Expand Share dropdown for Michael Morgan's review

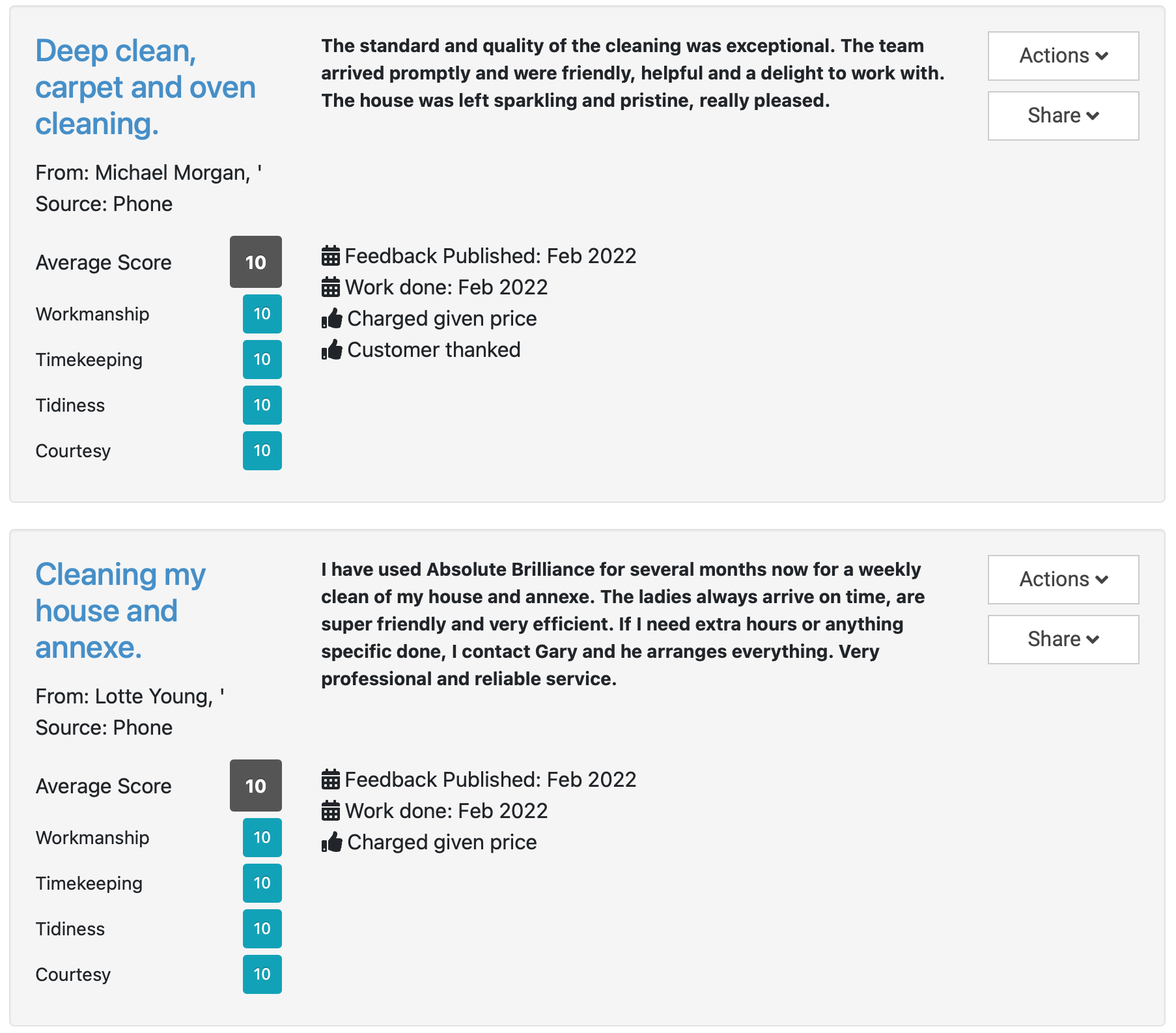pyautogui.click(x=1063, y=116)
